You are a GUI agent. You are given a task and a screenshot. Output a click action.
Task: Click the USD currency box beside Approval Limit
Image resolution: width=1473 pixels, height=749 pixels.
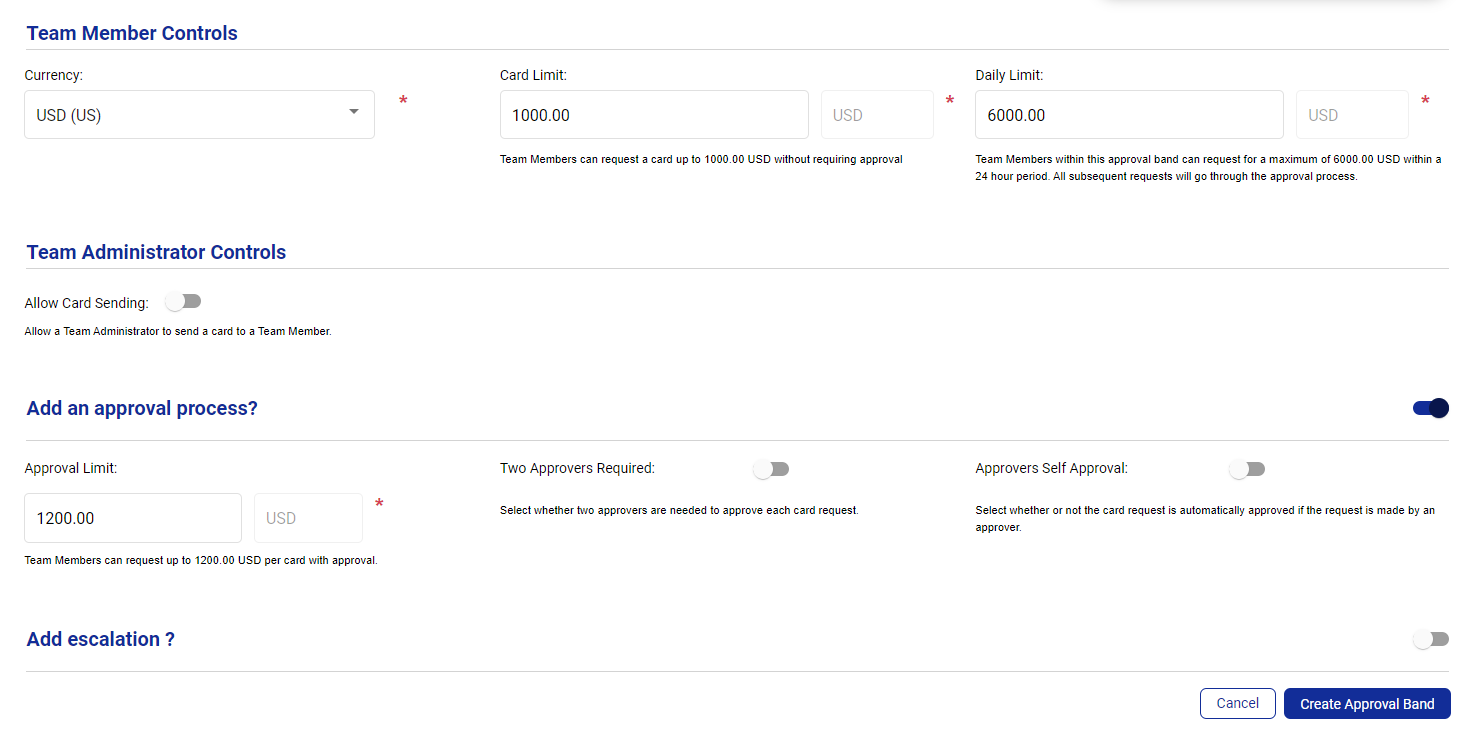(x=308, y=518)
